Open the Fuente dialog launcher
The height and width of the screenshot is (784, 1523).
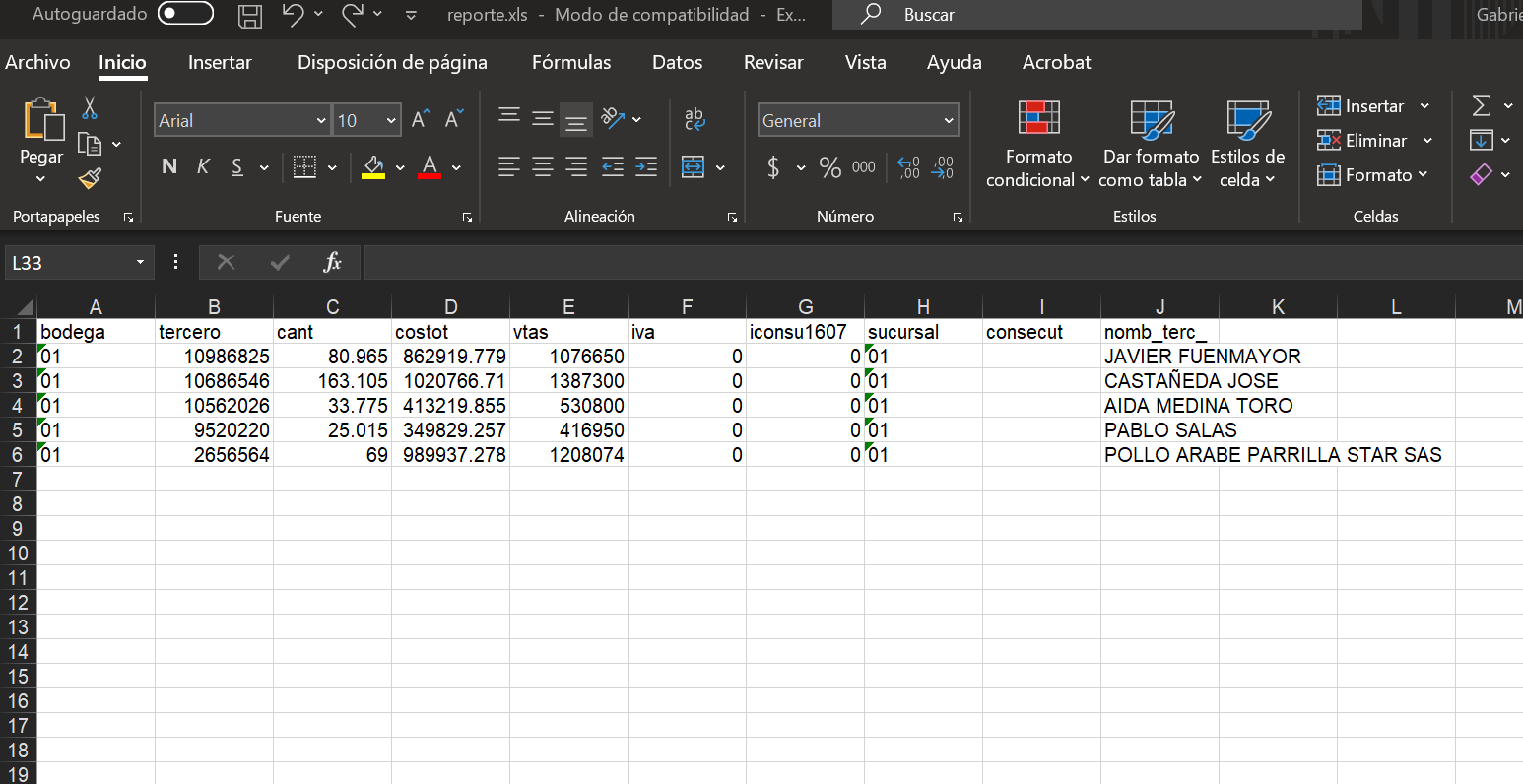tap(467, 218)
